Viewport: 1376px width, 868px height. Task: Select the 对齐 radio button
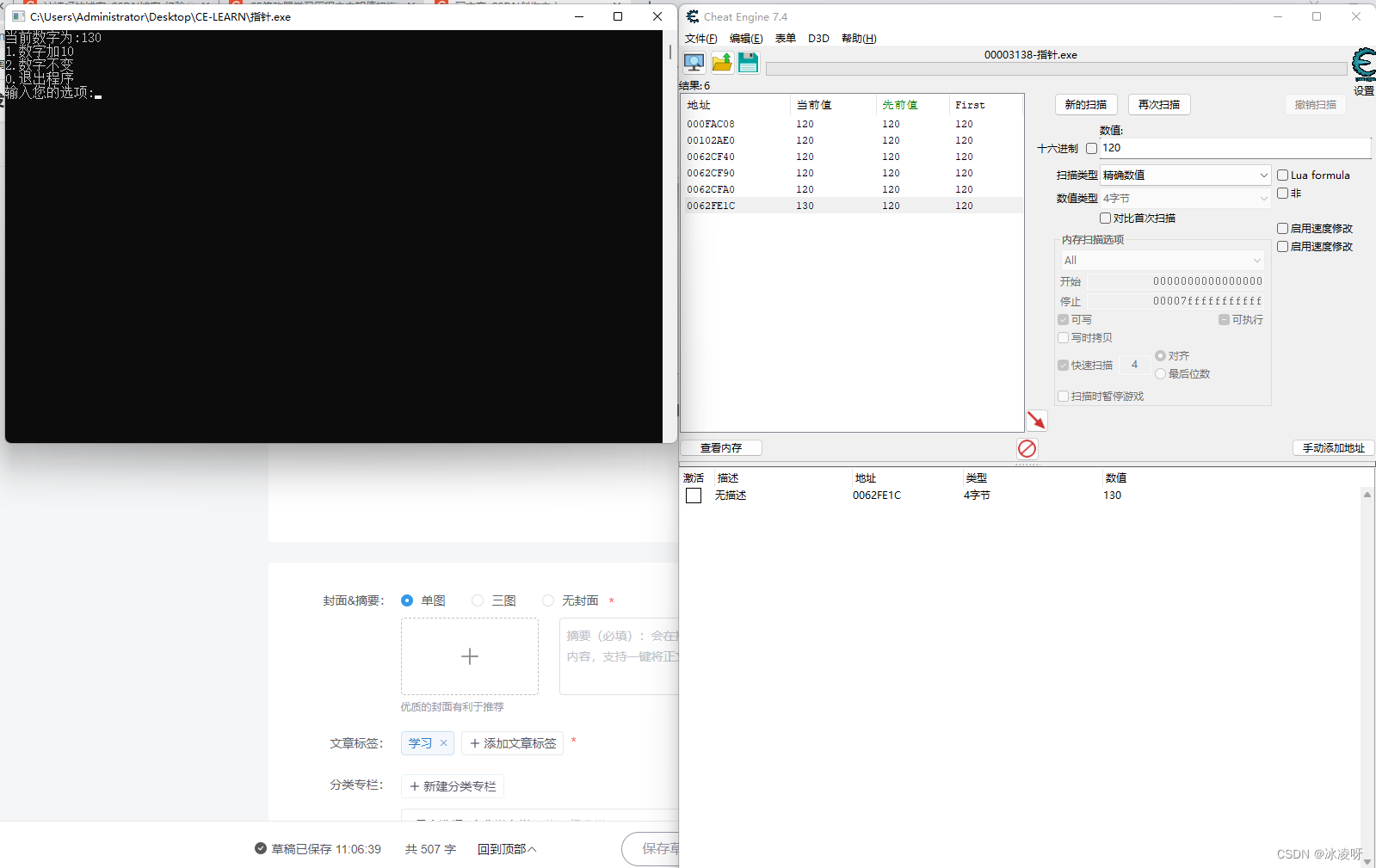(x=1160, y=356)
